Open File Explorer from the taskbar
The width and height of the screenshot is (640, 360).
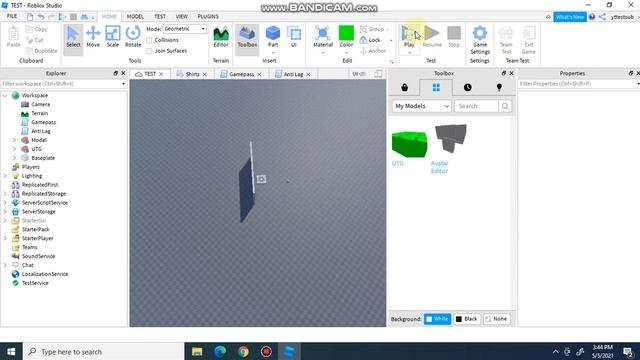coord(197,351)
